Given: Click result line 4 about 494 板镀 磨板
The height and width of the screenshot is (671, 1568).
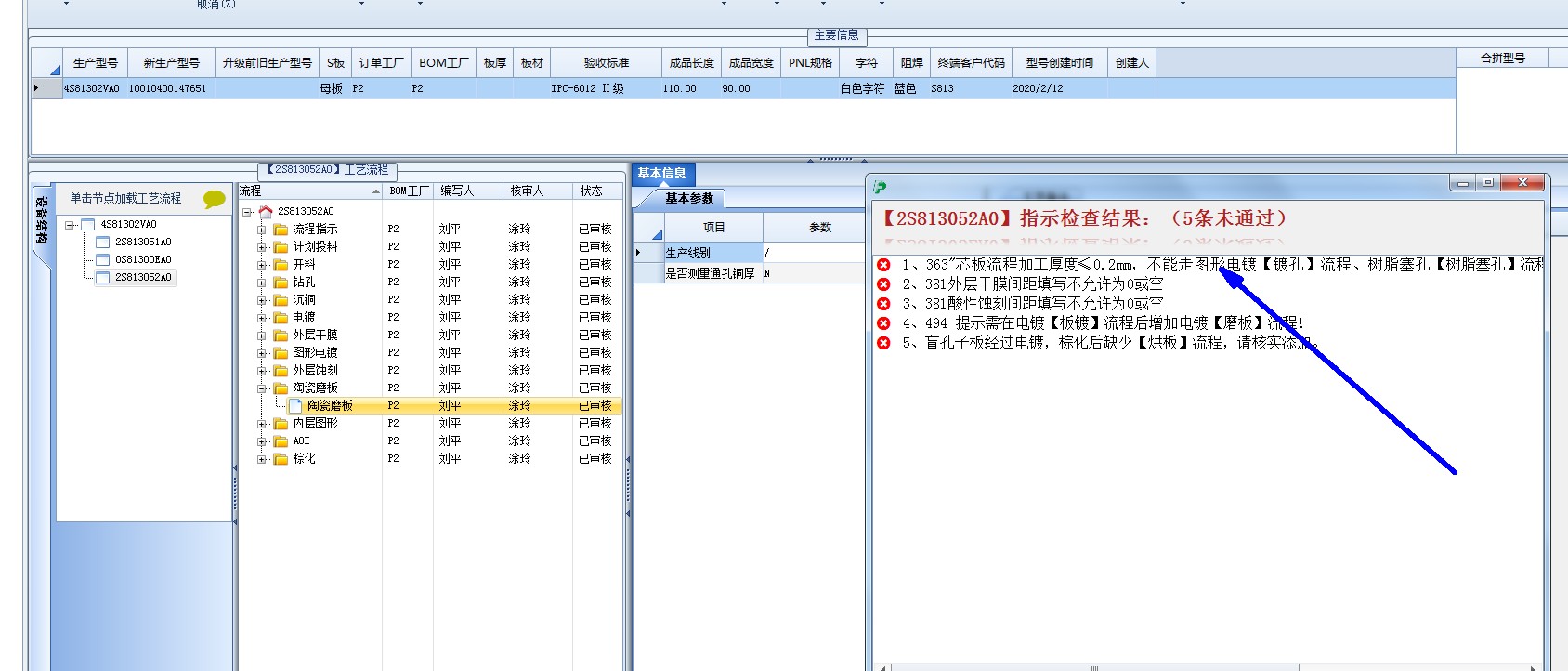Looking at the screenshot, I should [x=1104, y=323].
